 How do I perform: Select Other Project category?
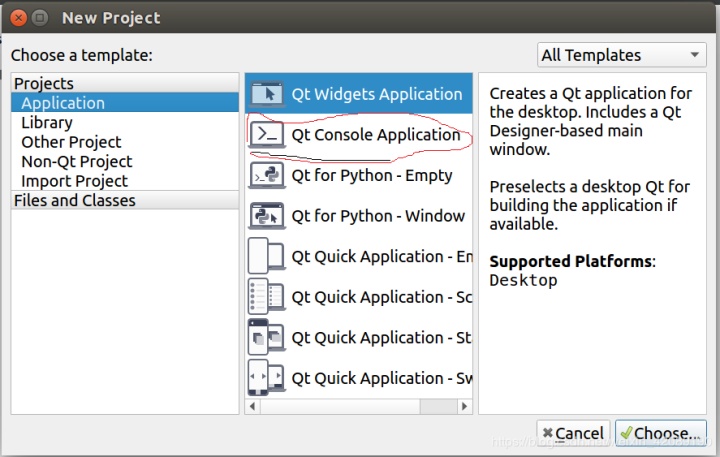[125, 142]
